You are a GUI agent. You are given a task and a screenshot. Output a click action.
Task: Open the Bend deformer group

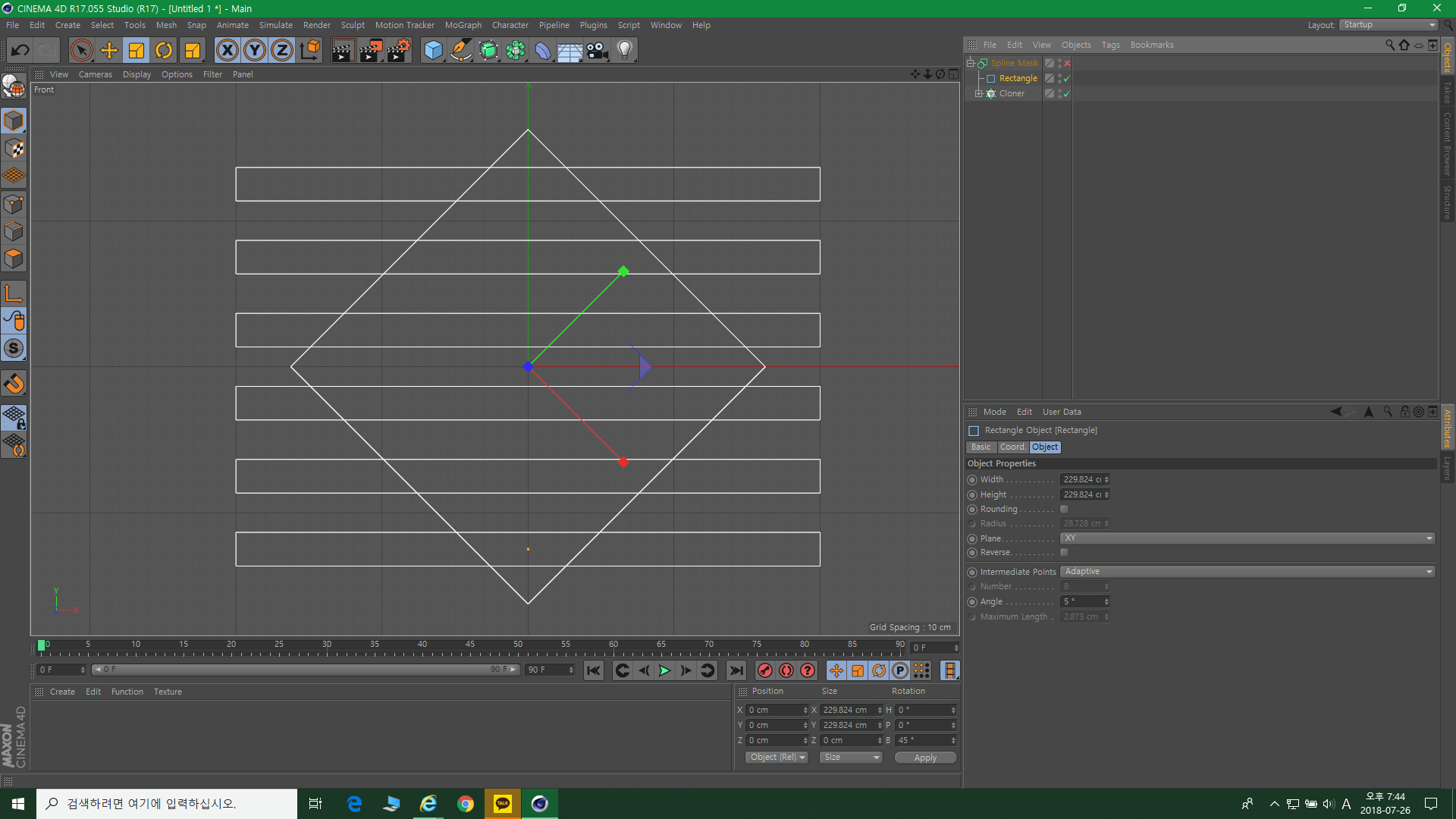tap(543, 51)
